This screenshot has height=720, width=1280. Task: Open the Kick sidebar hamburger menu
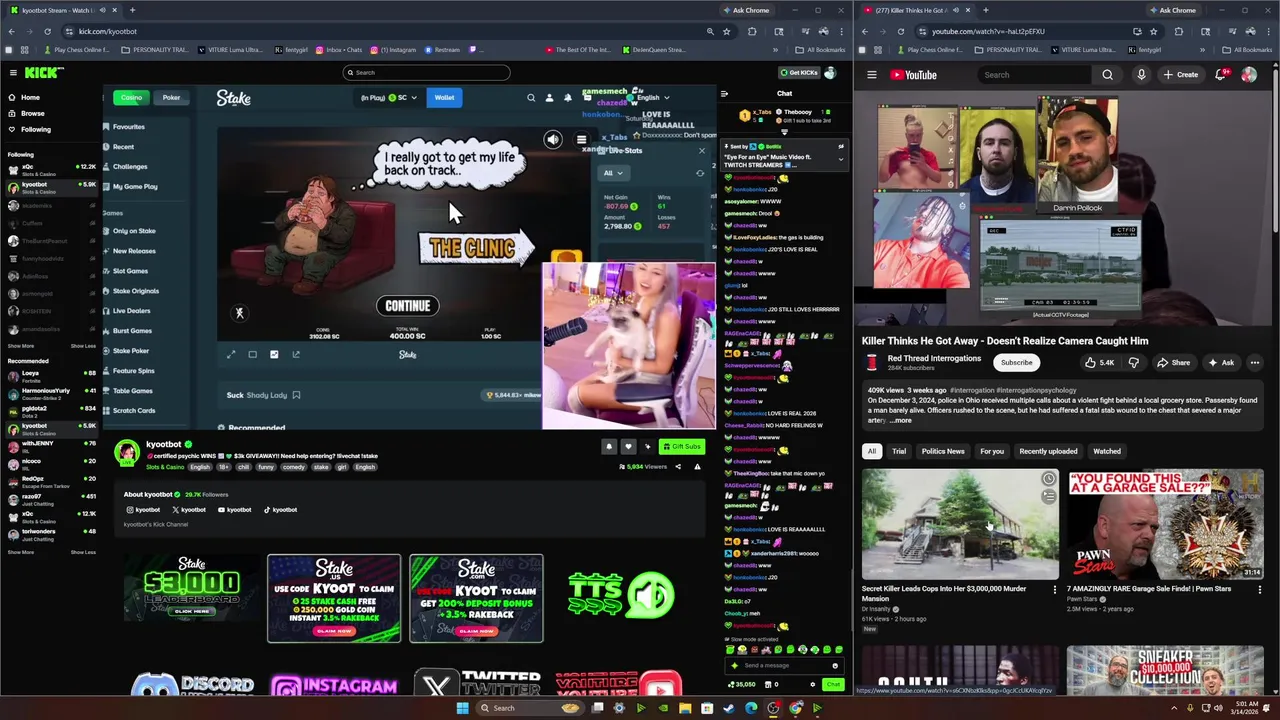pos(13,72)
